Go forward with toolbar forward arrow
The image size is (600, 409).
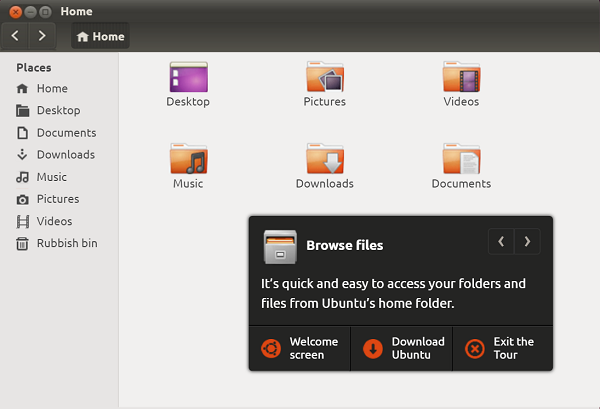pos(42,36)
